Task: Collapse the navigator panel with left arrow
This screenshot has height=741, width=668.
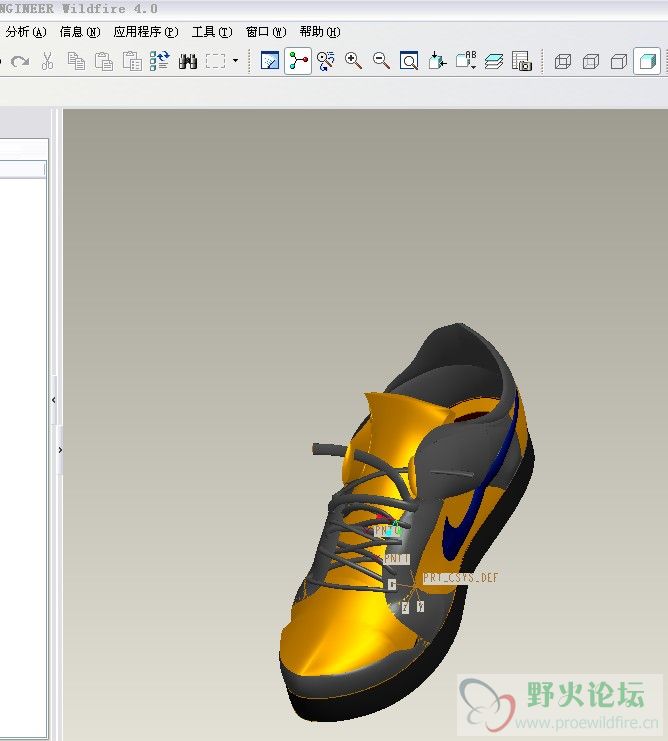Action: [54, 400]
